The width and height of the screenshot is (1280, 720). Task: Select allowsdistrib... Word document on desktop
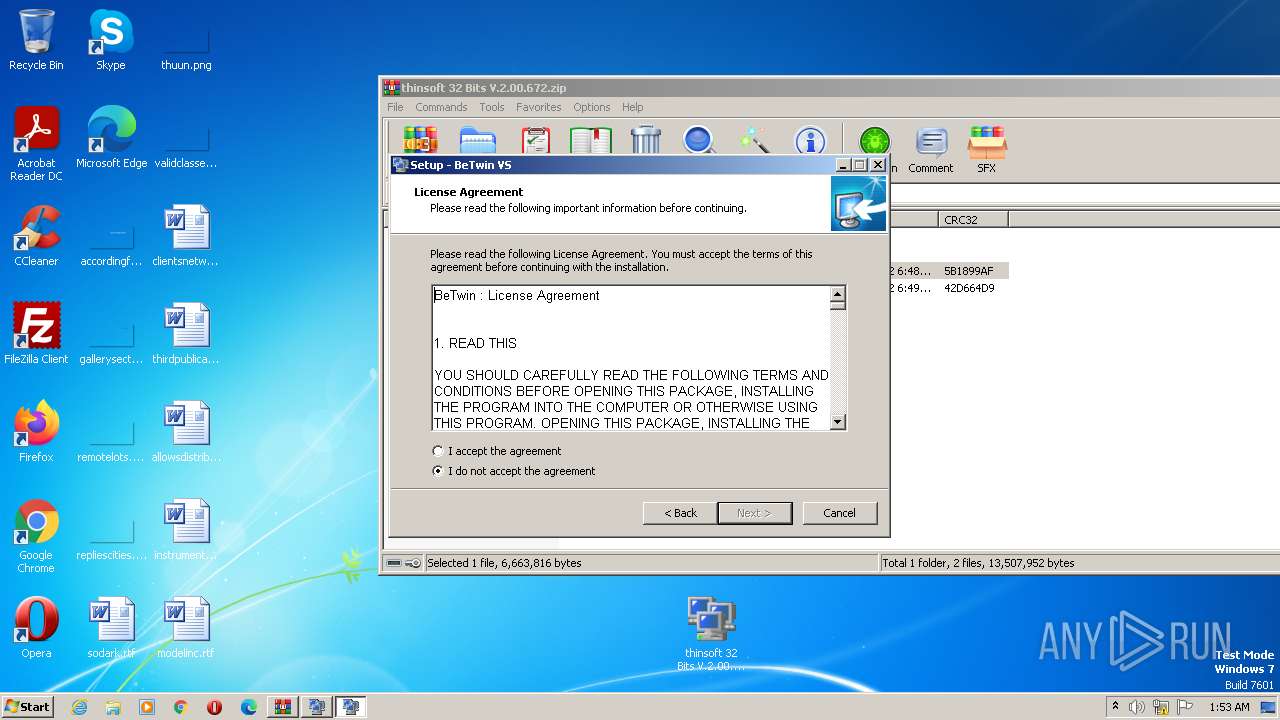pyautogui.click(x=186, y=432)
